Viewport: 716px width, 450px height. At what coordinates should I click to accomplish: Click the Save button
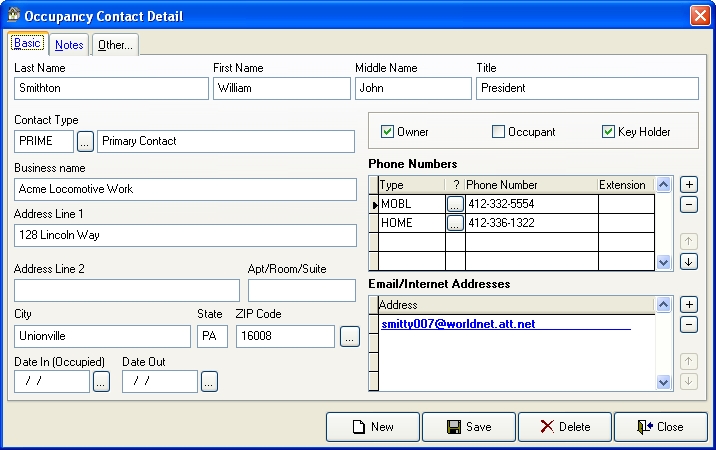tap(469, 427)
